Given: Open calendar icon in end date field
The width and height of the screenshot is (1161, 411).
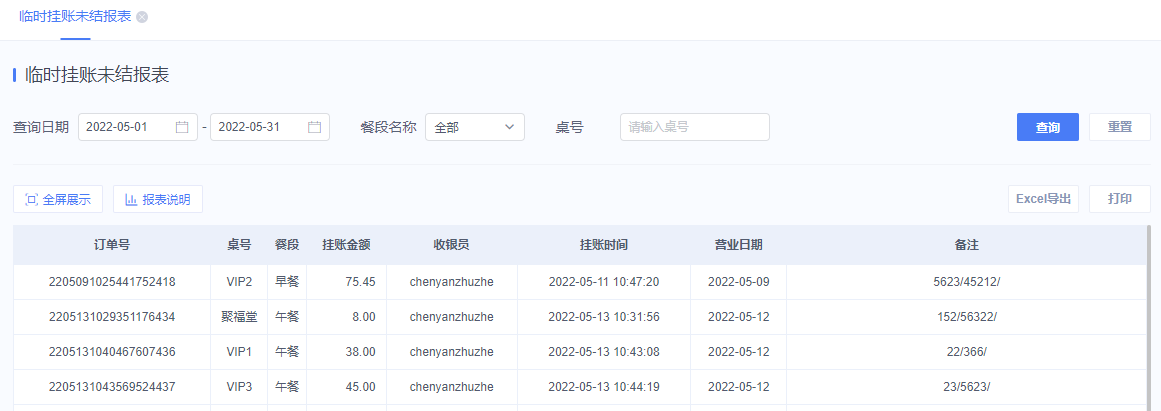Looking at the screenshot, I should [314, 127].
